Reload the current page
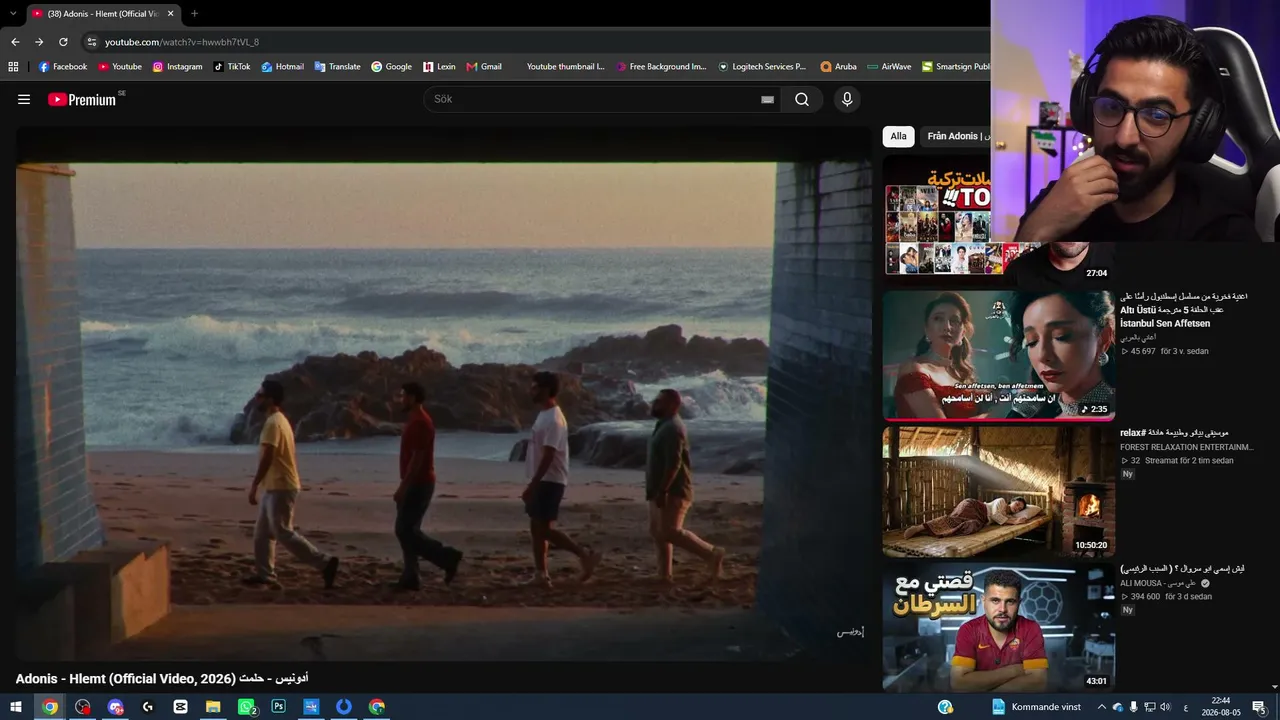Image resolution: width=1280 pixels, height=720 pixels. (63, 42)
